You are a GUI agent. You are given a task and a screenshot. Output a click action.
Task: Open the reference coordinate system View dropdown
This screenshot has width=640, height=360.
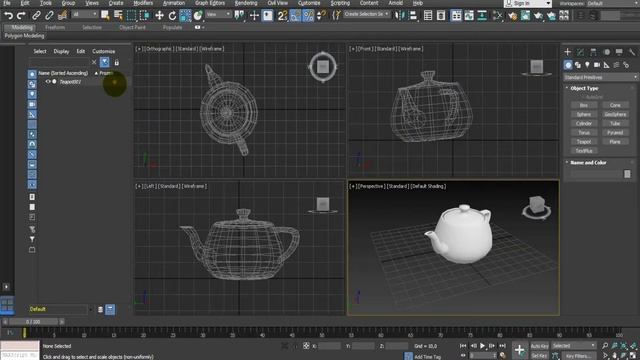click(x=218, y=14)
